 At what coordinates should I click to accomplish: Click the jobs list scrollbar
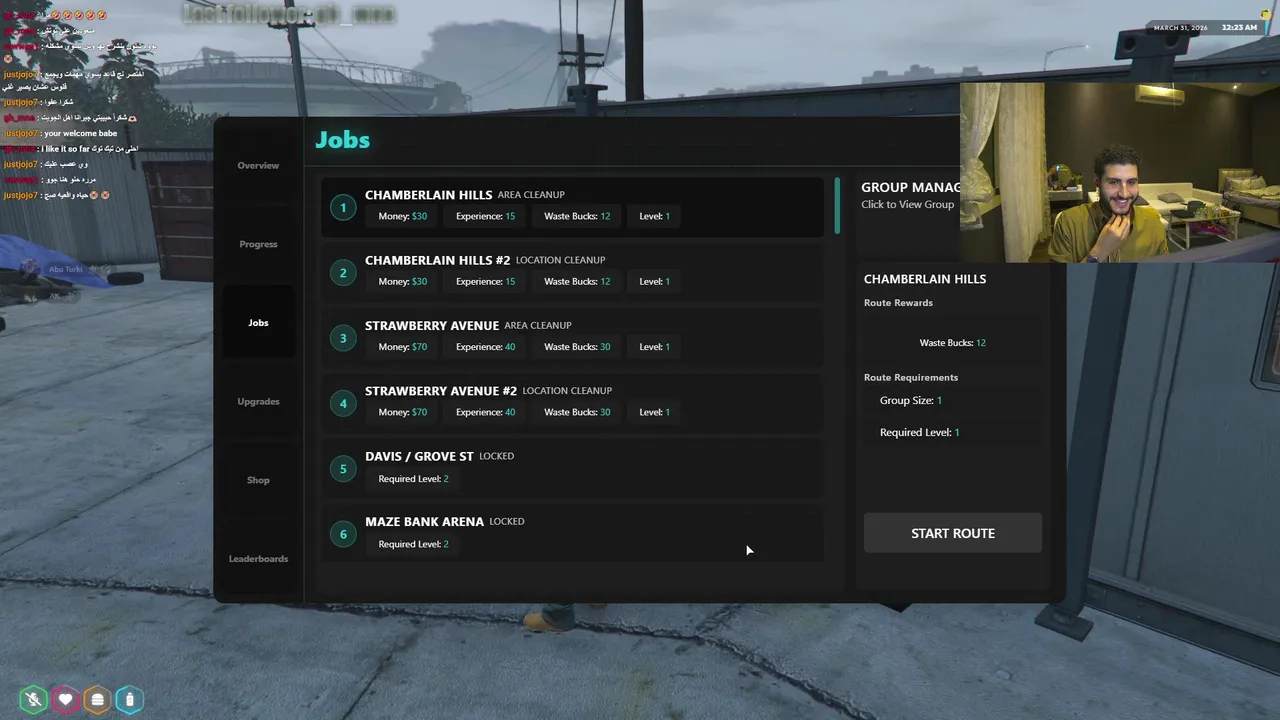(x=837, y=206)
